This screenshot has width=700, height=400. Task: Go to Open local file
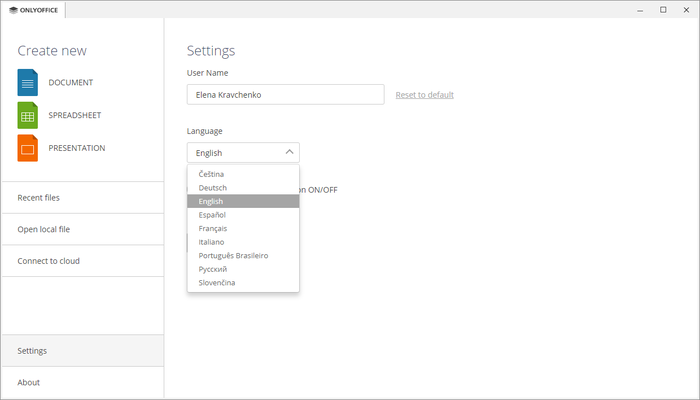[43, 229]
